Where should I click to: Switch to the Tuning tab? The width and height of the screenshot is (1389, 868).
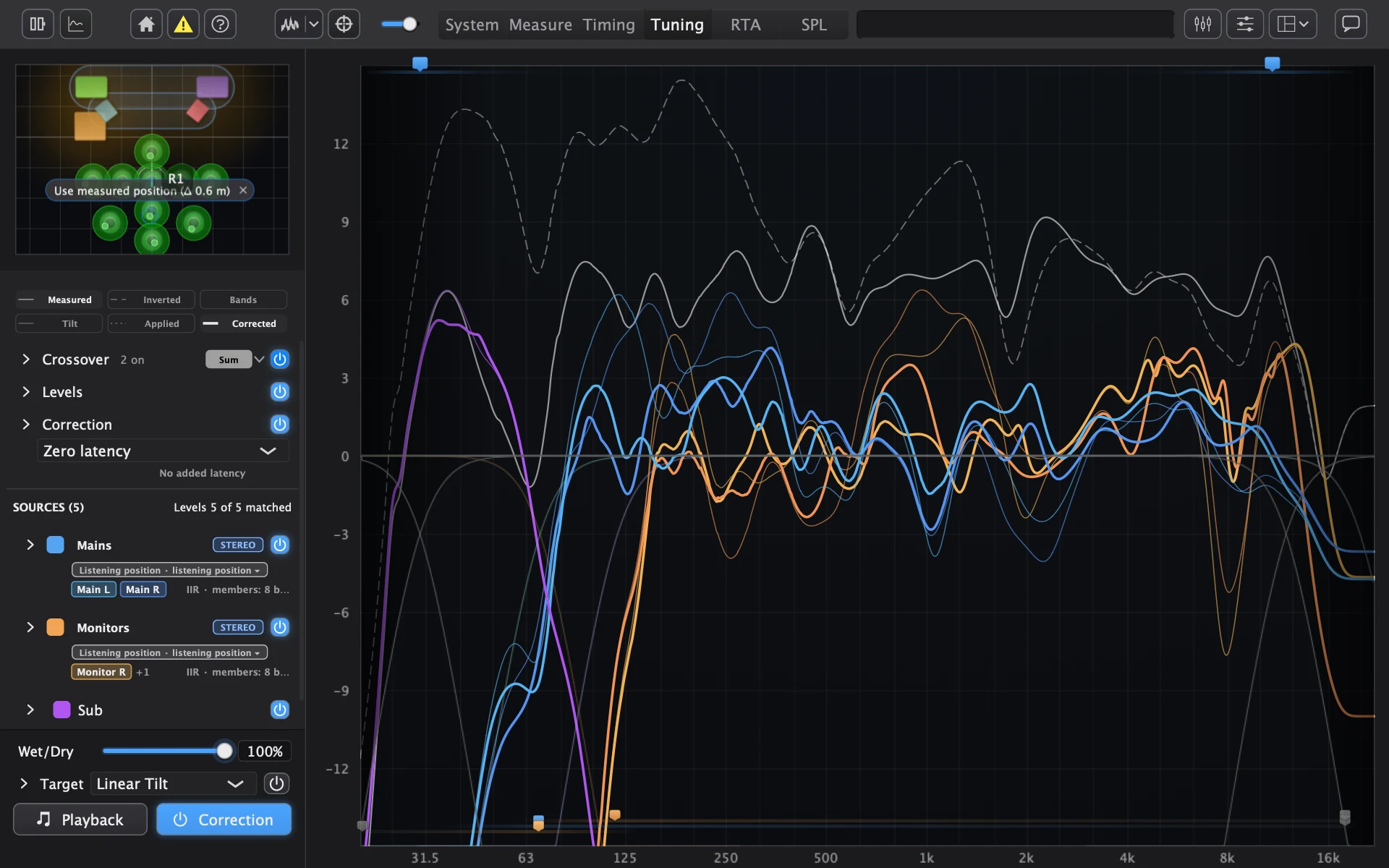[x=677, y=25]
